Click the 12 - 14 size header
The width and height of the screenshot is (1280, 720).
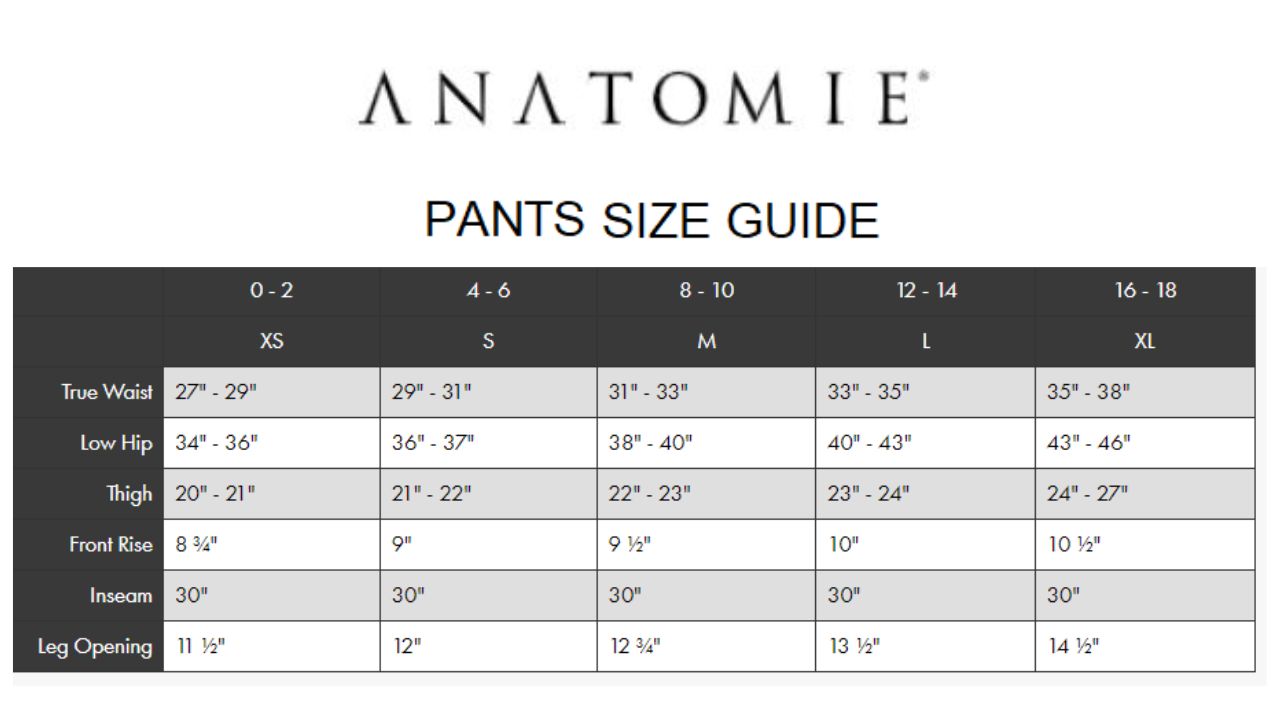[x=926, y=291]
